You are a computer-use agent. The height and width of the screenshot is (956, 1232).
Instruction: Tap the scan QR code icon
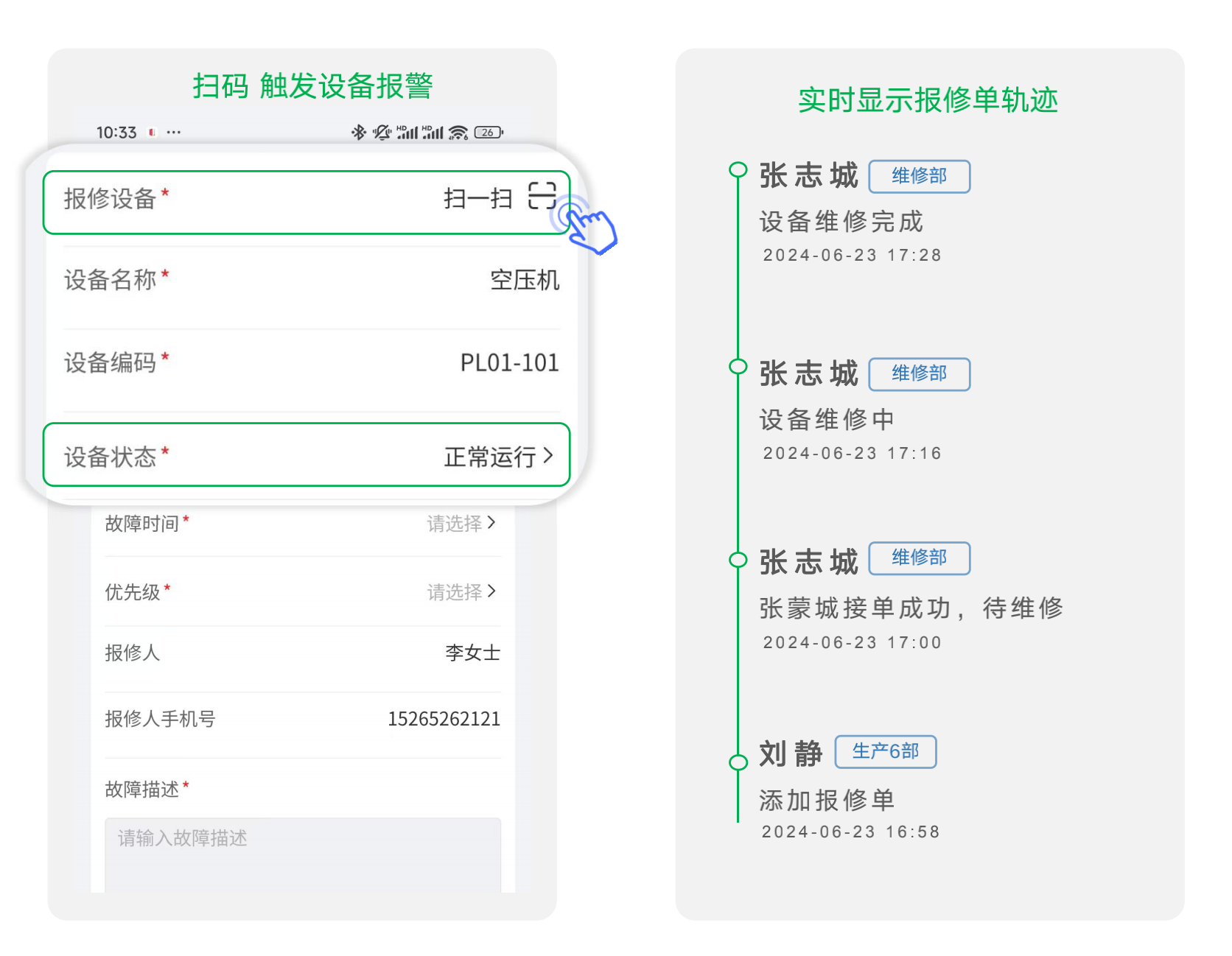(542, 196)
